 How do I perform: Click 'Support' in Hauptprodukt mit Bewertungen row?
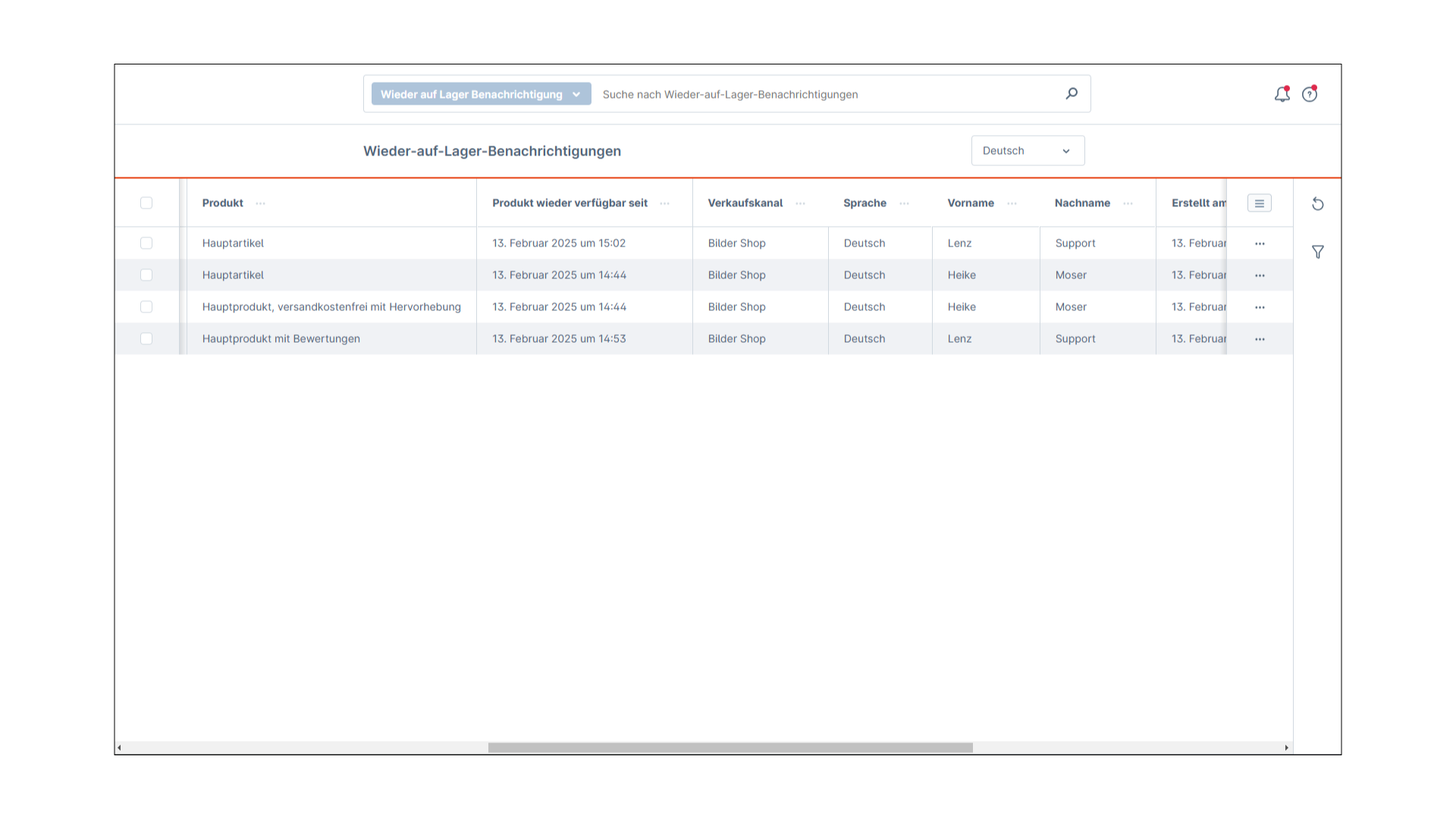(x=1075, y=338)
